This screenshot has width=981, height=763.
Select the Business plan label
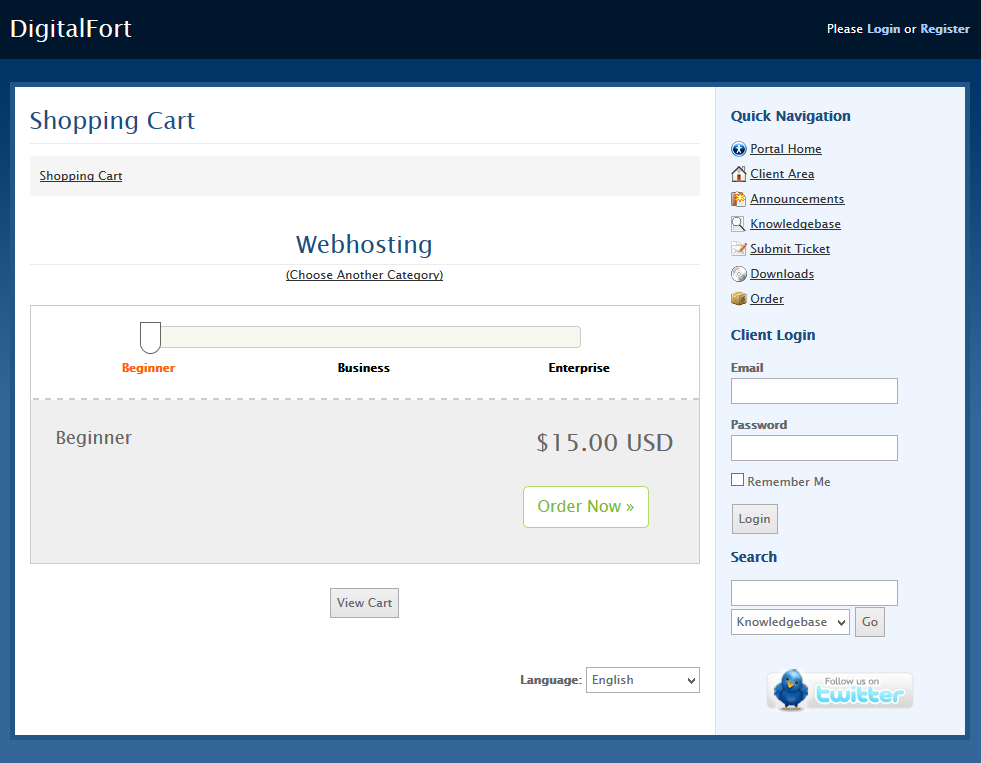[363, 368]
